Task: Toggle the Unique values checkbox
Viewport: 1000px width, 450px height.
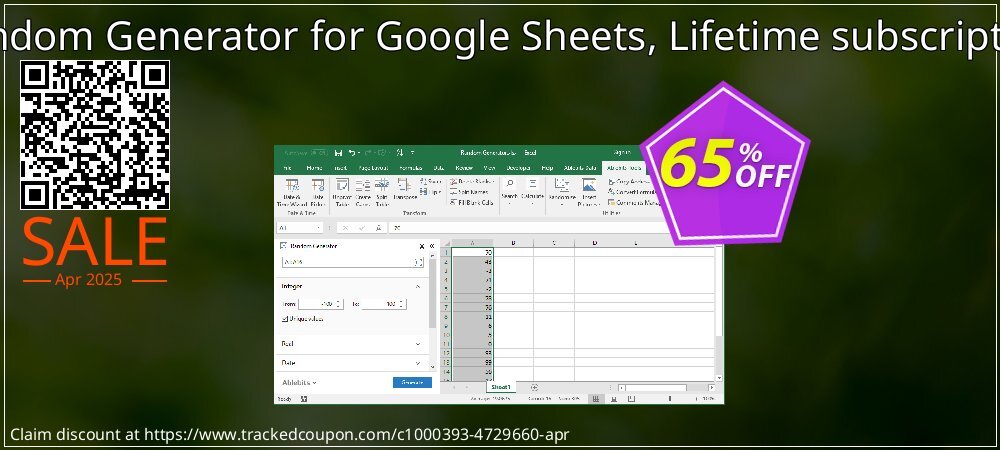Action: 284,319
